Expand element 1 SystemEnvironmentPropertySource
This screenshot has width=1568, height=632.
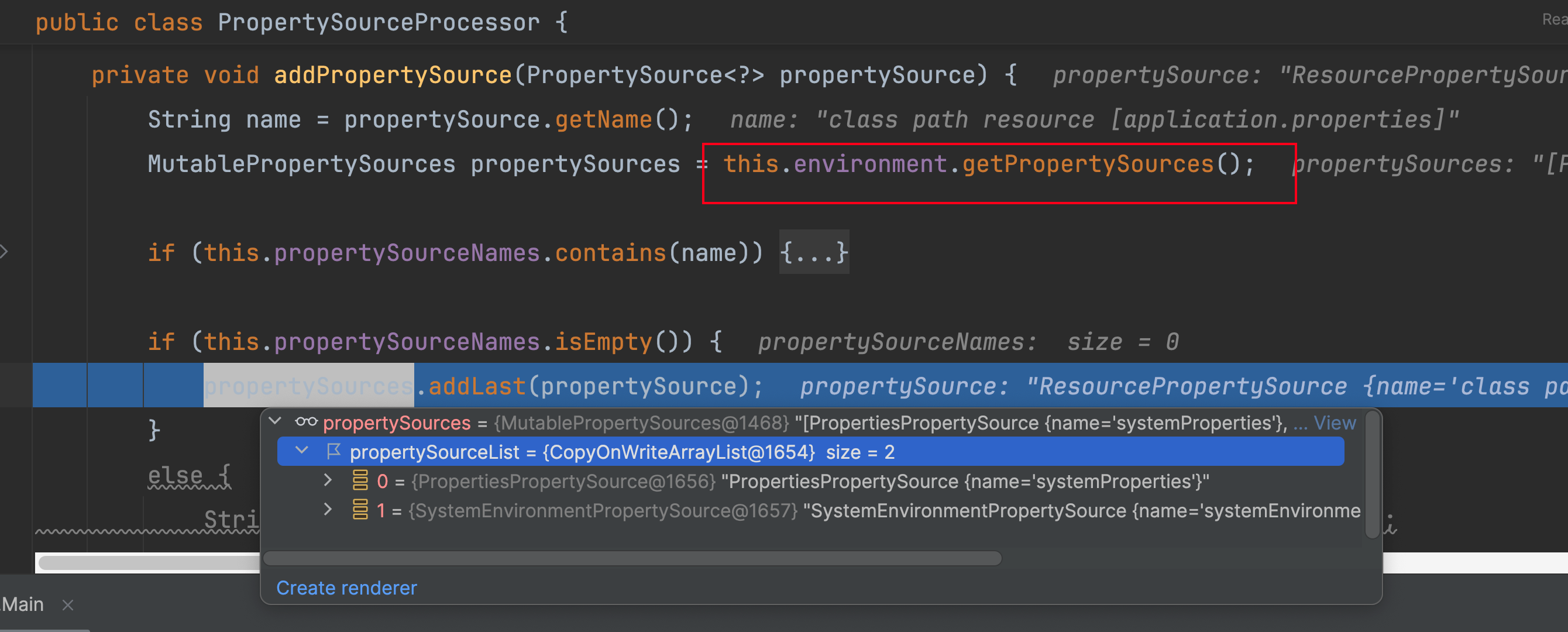click(328, 510)
